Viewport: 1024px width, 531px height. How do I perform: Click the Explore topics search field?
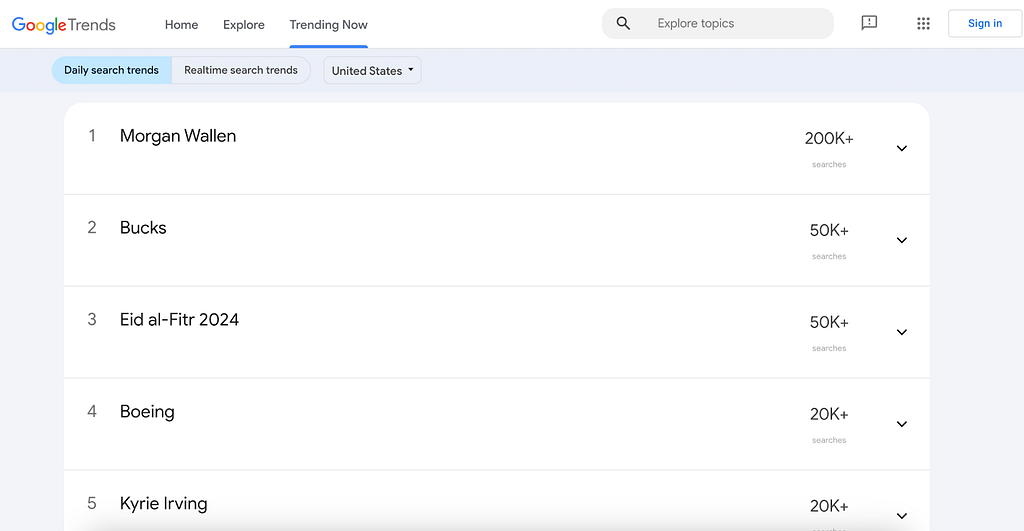[x=718, y=24]
